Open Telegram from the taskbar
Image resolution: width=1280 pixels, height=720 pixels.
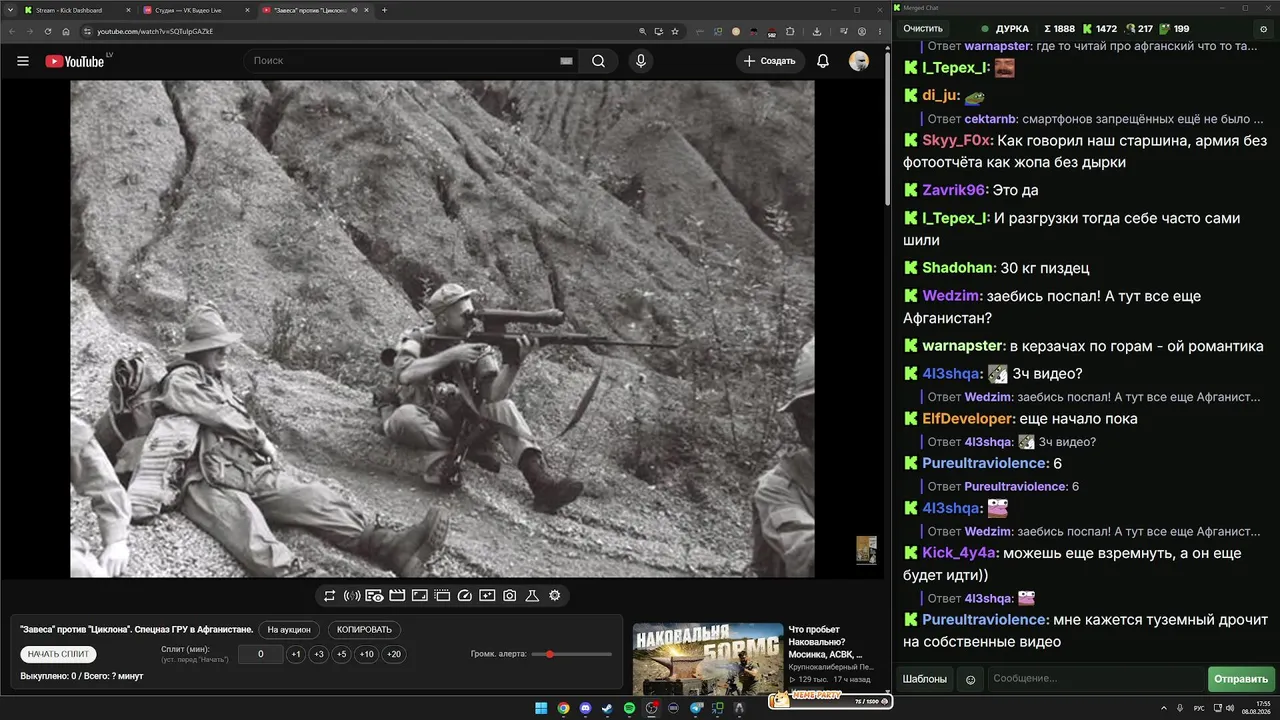(696, 708)
